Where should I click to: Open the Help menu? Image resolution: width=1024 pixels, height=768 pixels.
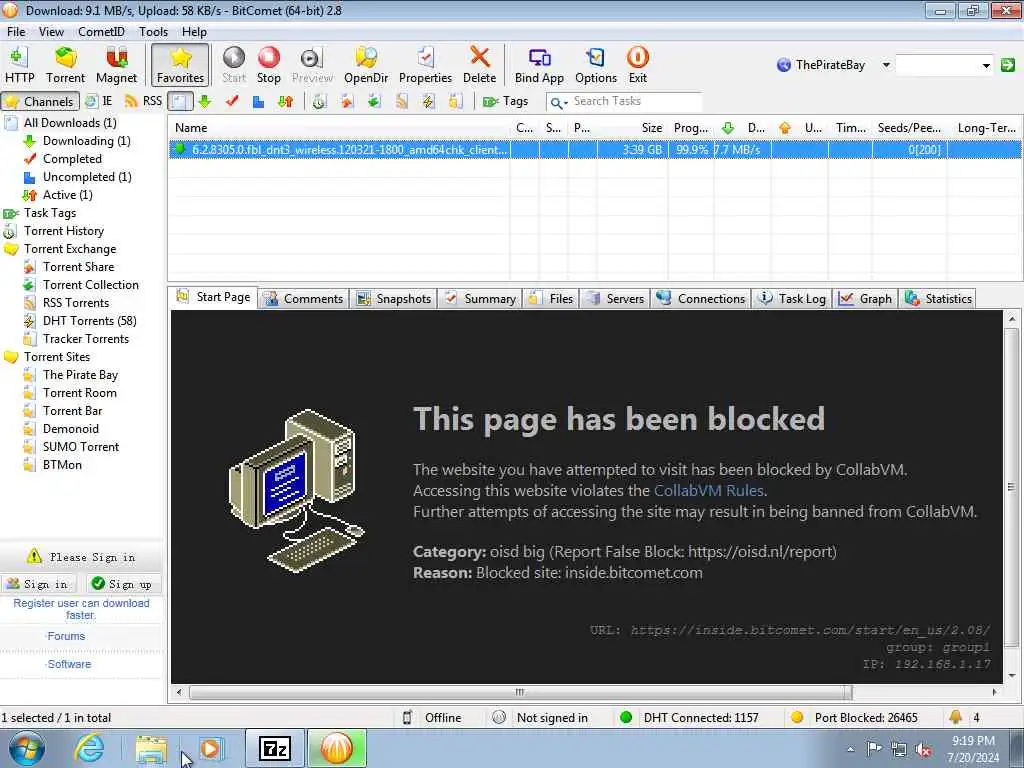pos(194,31)
